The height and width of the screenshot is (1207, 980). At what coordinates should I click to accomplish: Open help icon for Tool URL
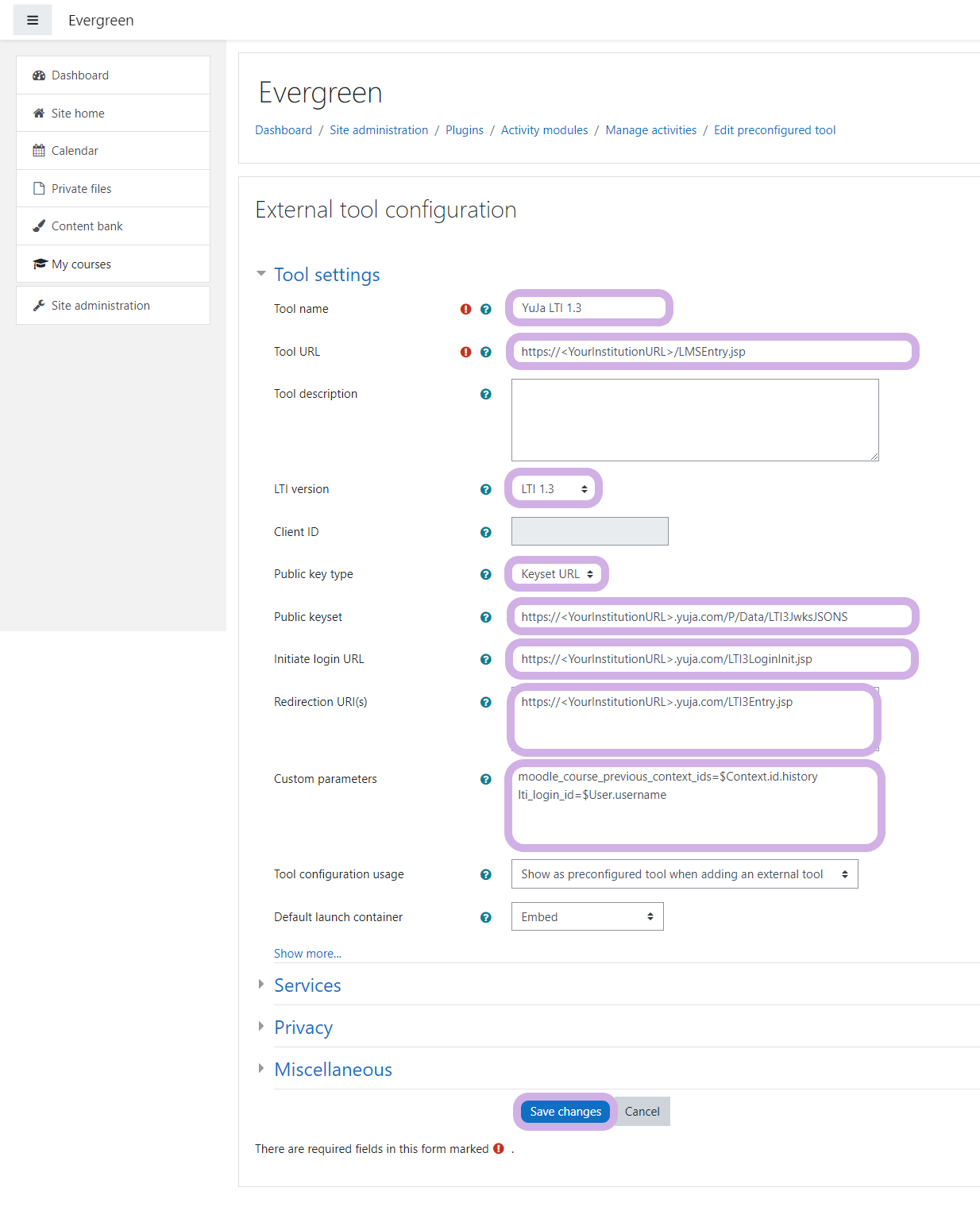coord(486,352)
